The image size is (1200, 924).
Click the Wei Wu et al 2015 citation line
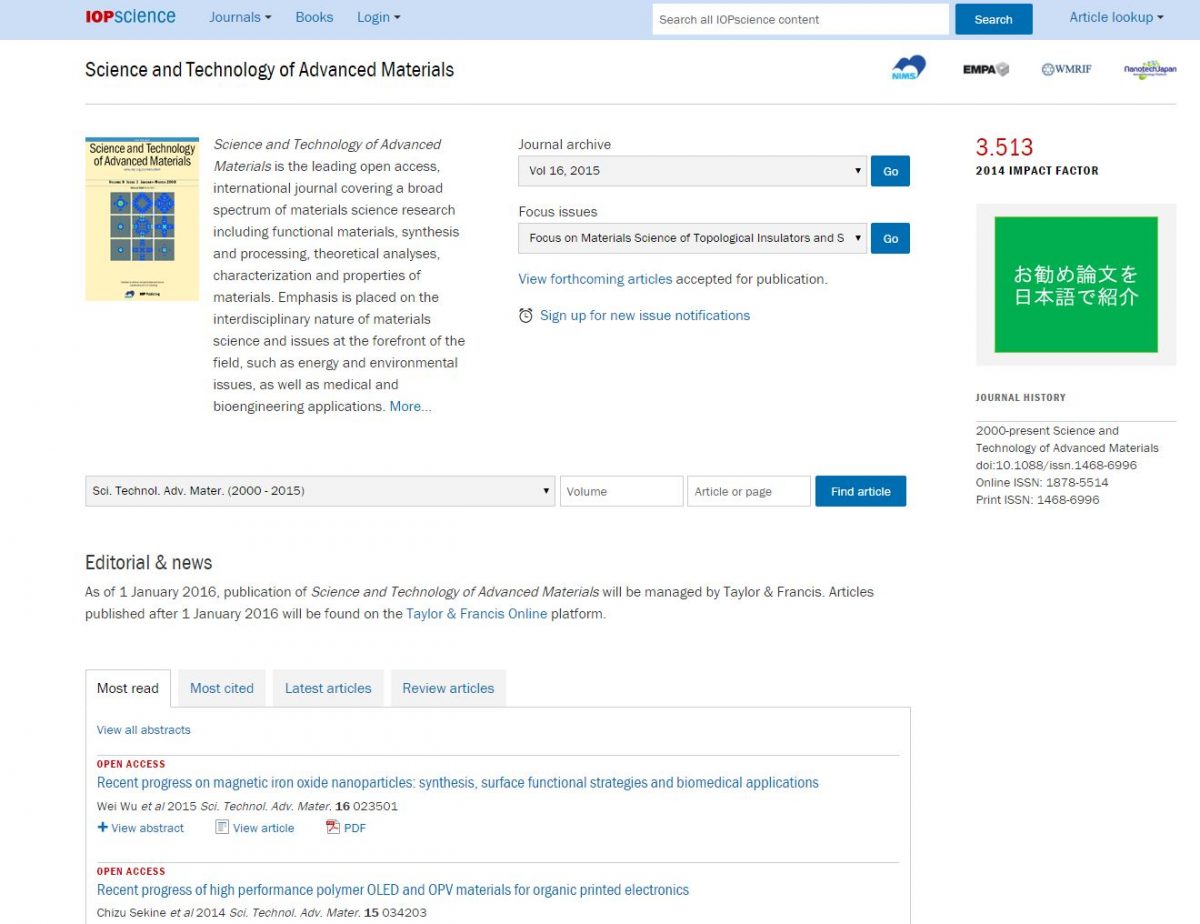coord(247,806)
